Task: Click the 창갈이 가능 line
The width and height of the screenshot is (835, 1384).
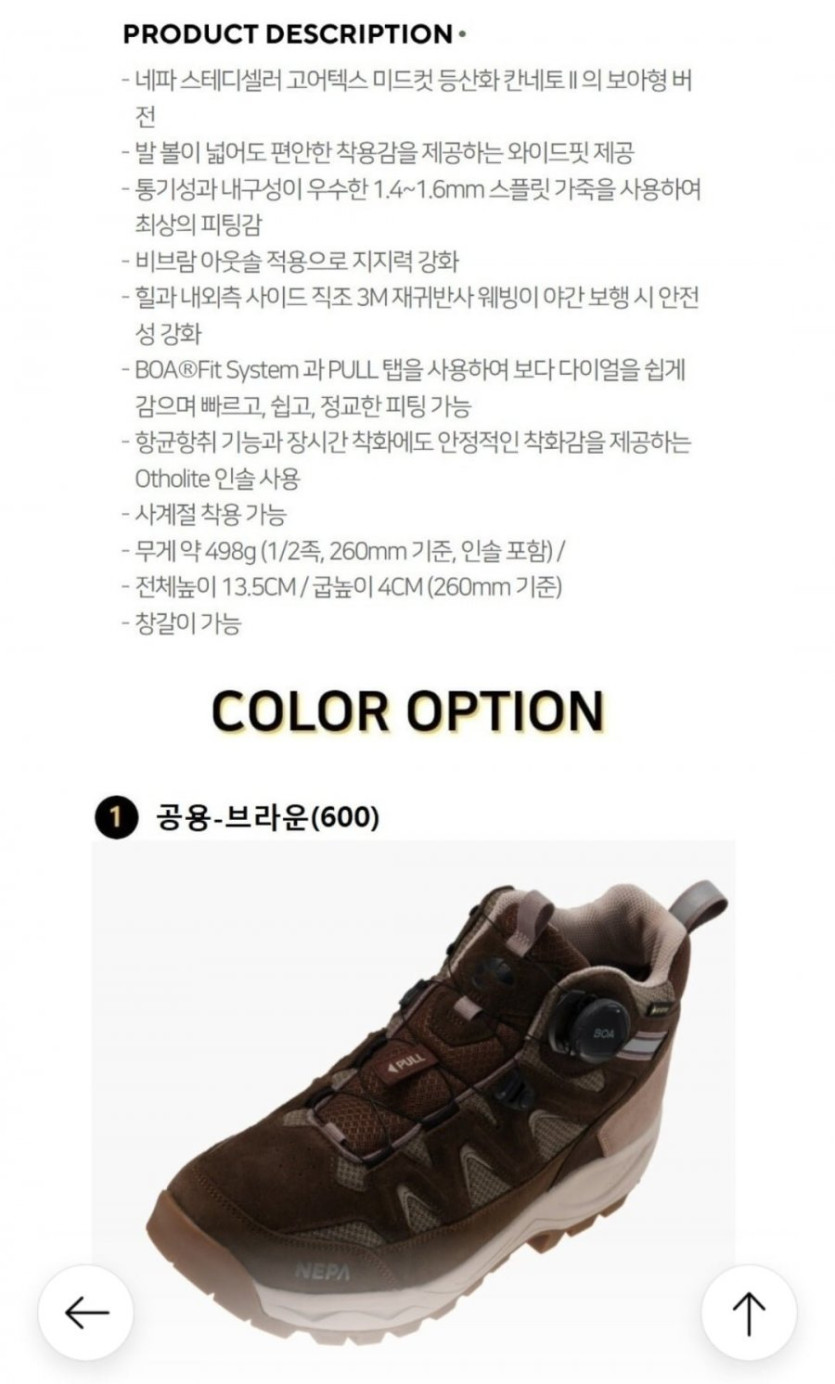Action: pos(180,623)
